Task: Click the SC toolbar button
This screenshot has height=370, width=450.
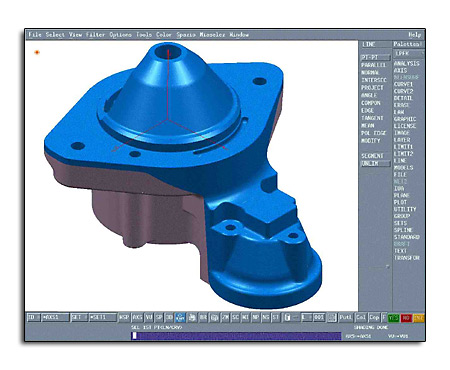Action: coord(235,317)
